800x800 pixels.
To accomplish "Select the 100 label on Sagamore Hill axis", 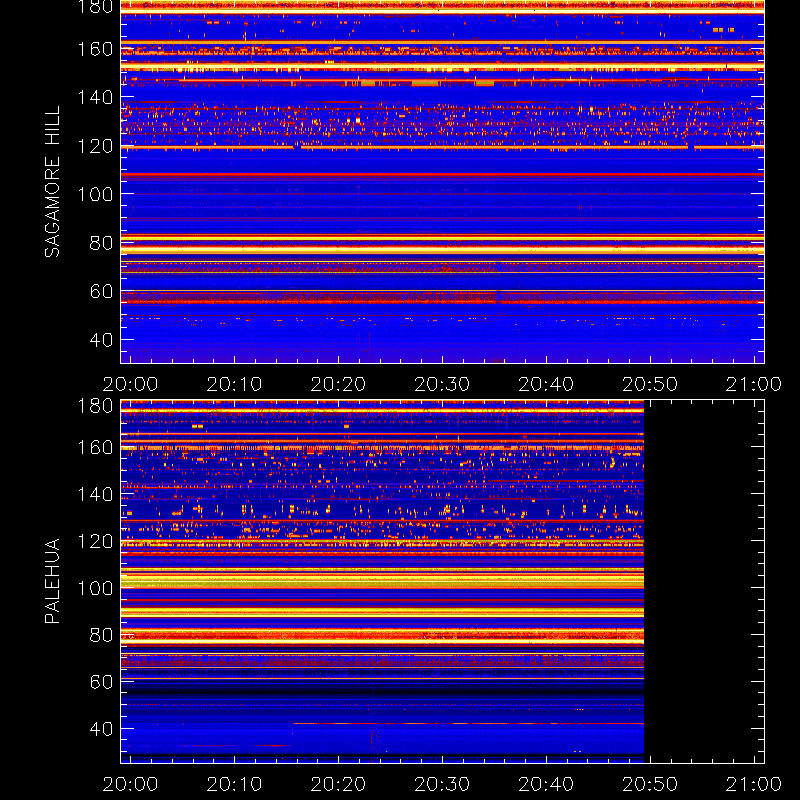I will pyautogui.click(x=95, y=194).
